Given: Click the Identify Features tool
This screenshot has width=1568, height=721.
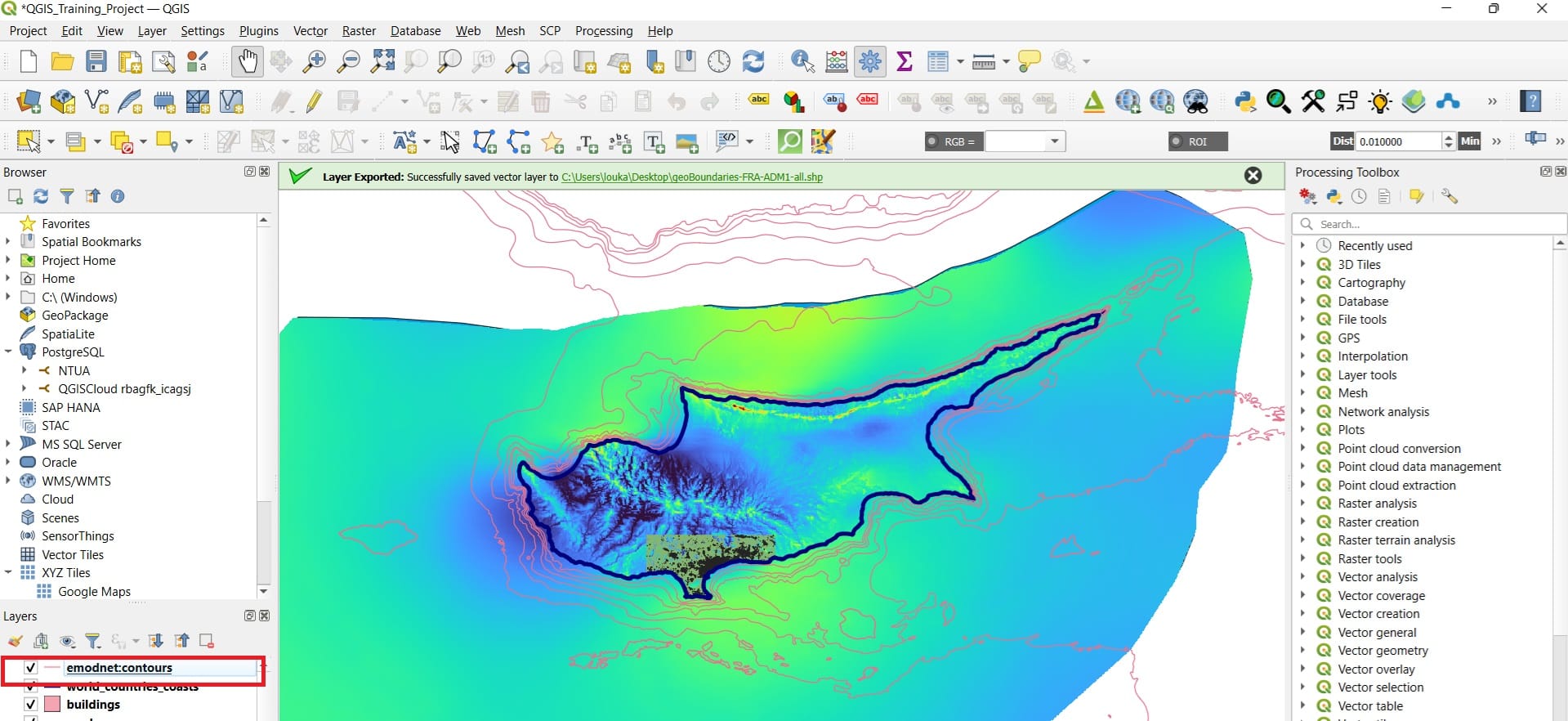Looking at the screenshot, I should point(802,61).
